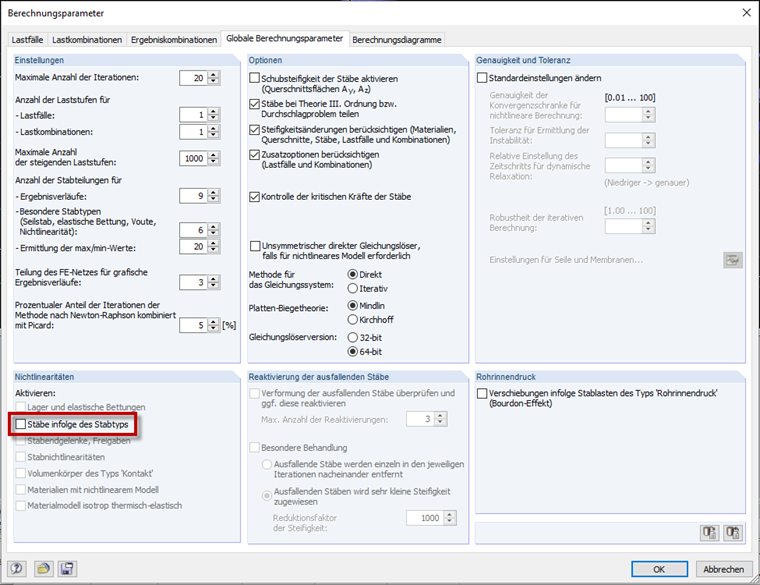The image size is (760, 585).
Task: Click the save as default disk icon
Action: click(x=67, y=569)
